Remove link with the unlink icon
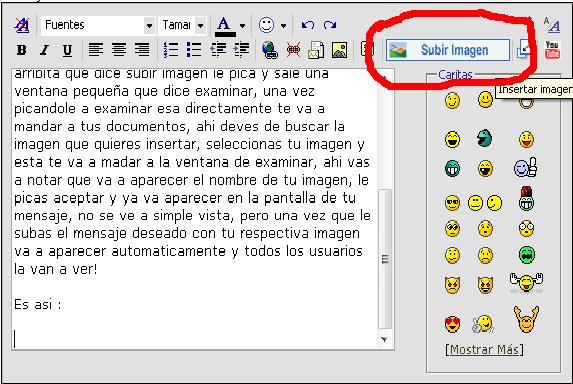This screenshot has height=384, width=573. 293,50
